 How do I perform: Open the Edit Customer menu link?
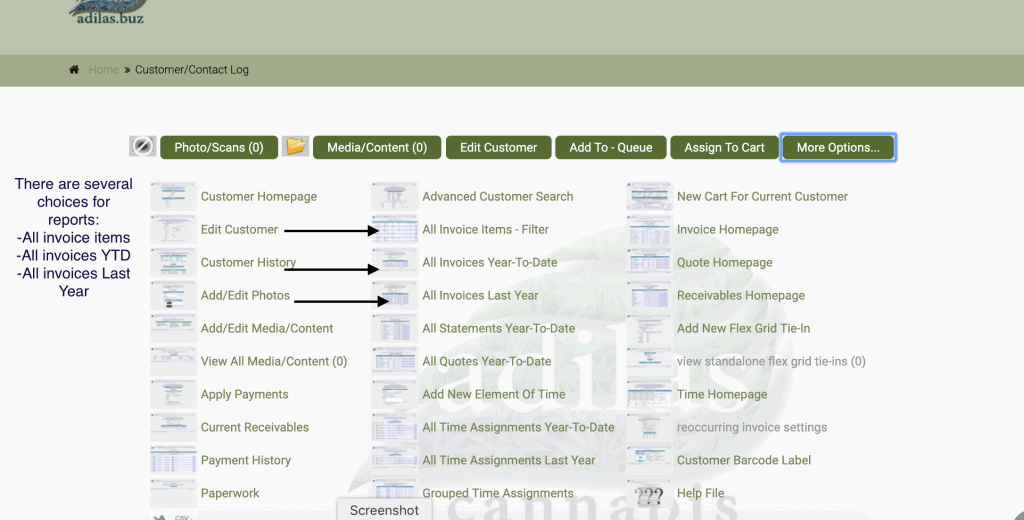(239, 229)
